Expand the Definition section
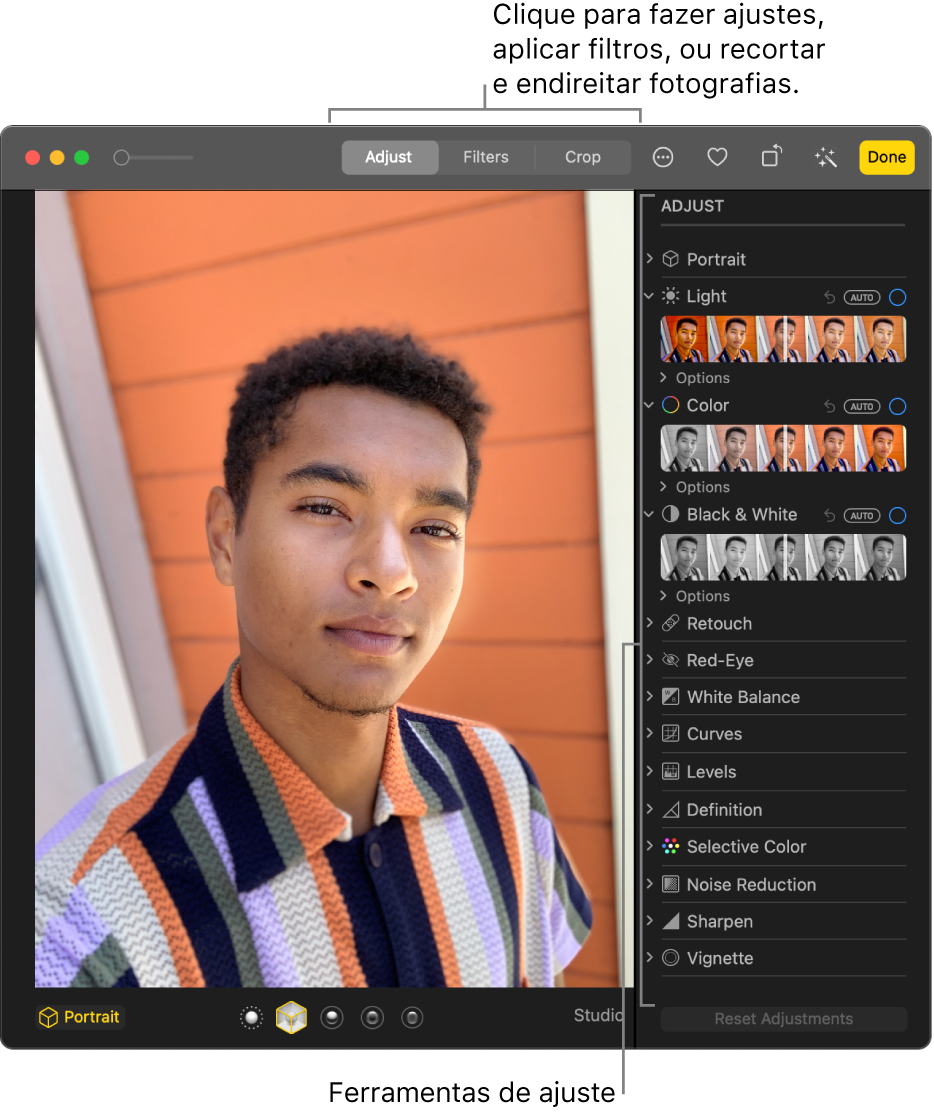 [x=649, y=809]
